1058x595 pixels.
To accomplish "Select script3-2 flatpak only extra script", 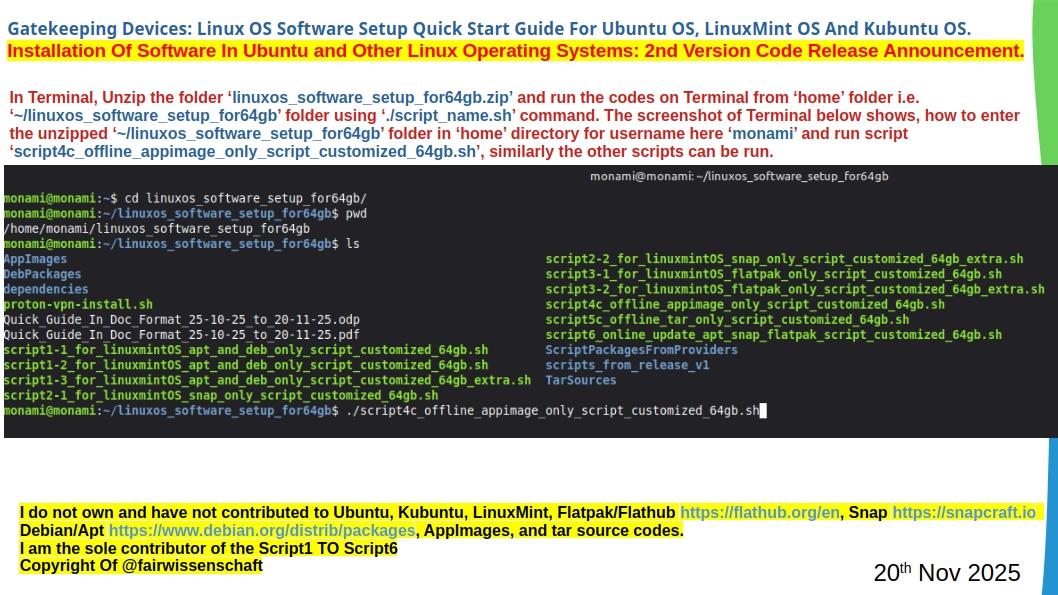I will (795, 289).
